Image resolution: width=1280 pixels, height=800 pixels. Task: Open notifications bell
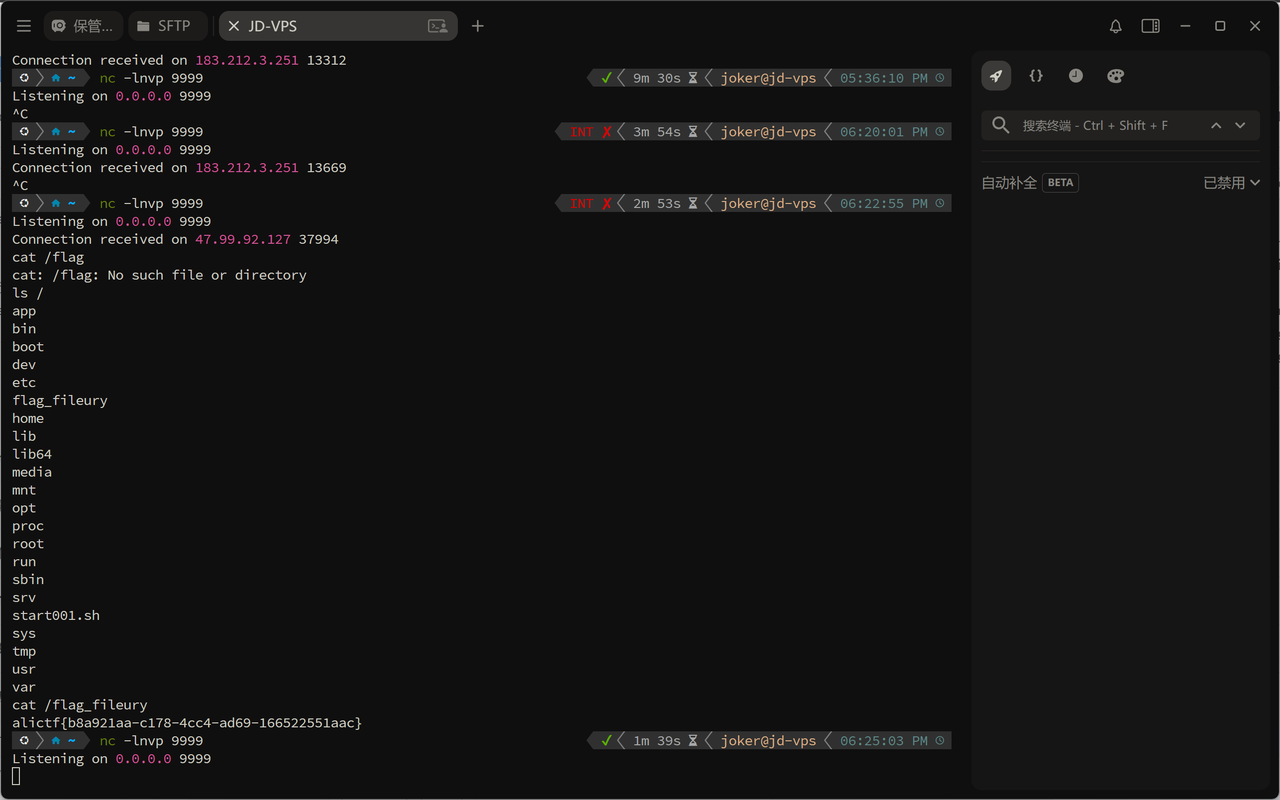click(x=1116, y=26)
